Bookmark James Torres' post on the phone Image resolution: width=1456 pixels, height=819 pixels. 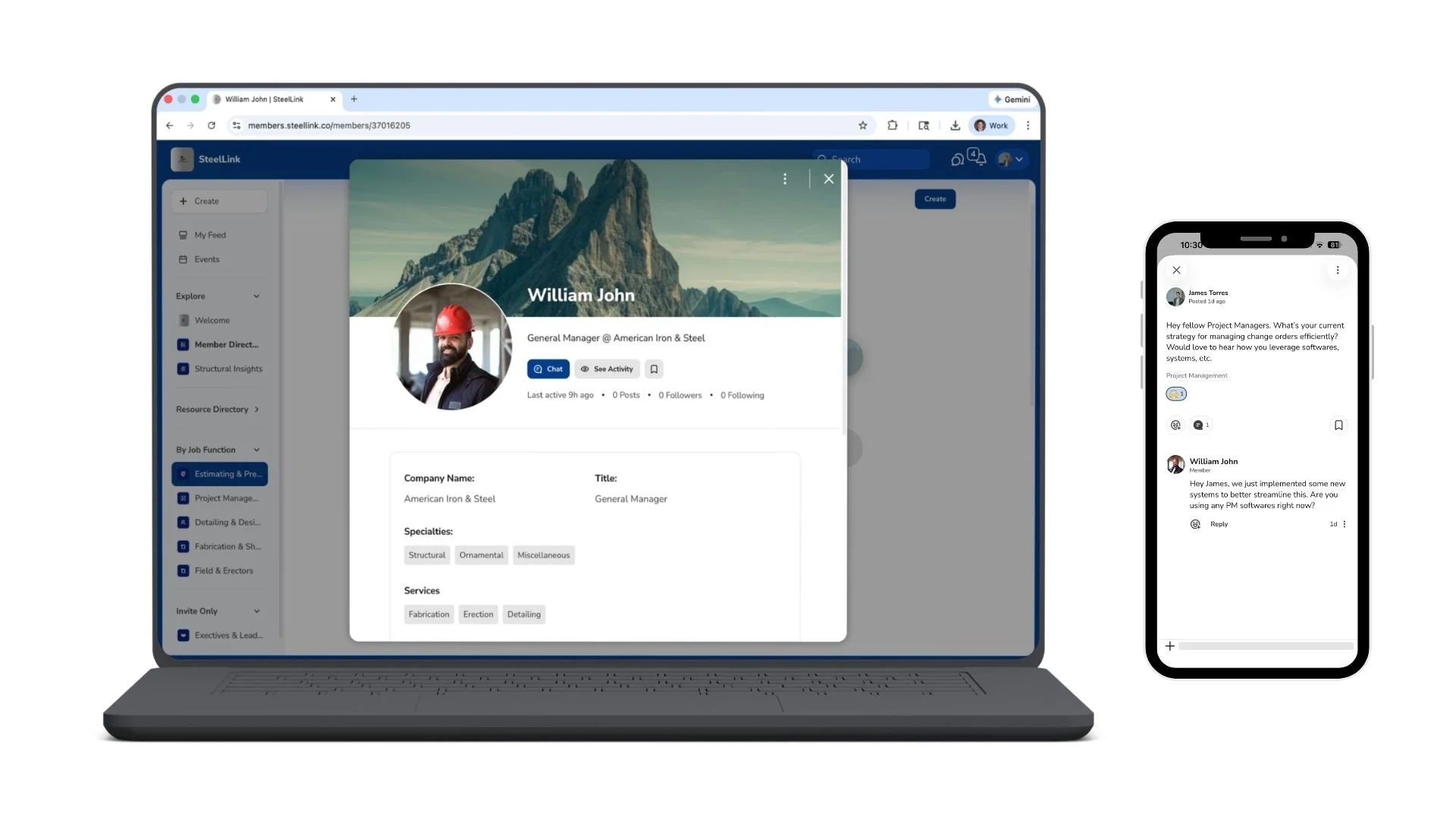[x=1338, y=425]
